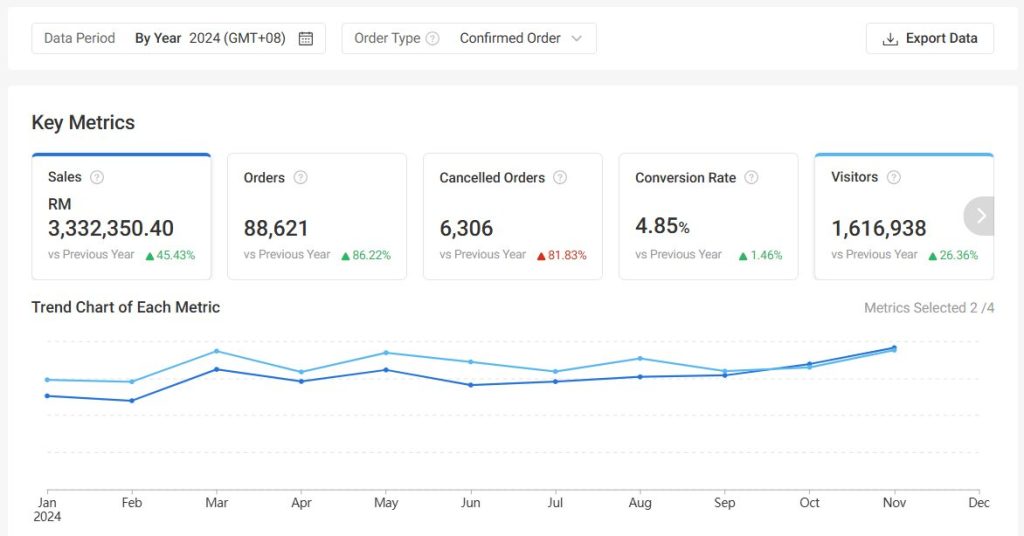
Task: Click the help icon beside Sales
Action: pos(97,178)
